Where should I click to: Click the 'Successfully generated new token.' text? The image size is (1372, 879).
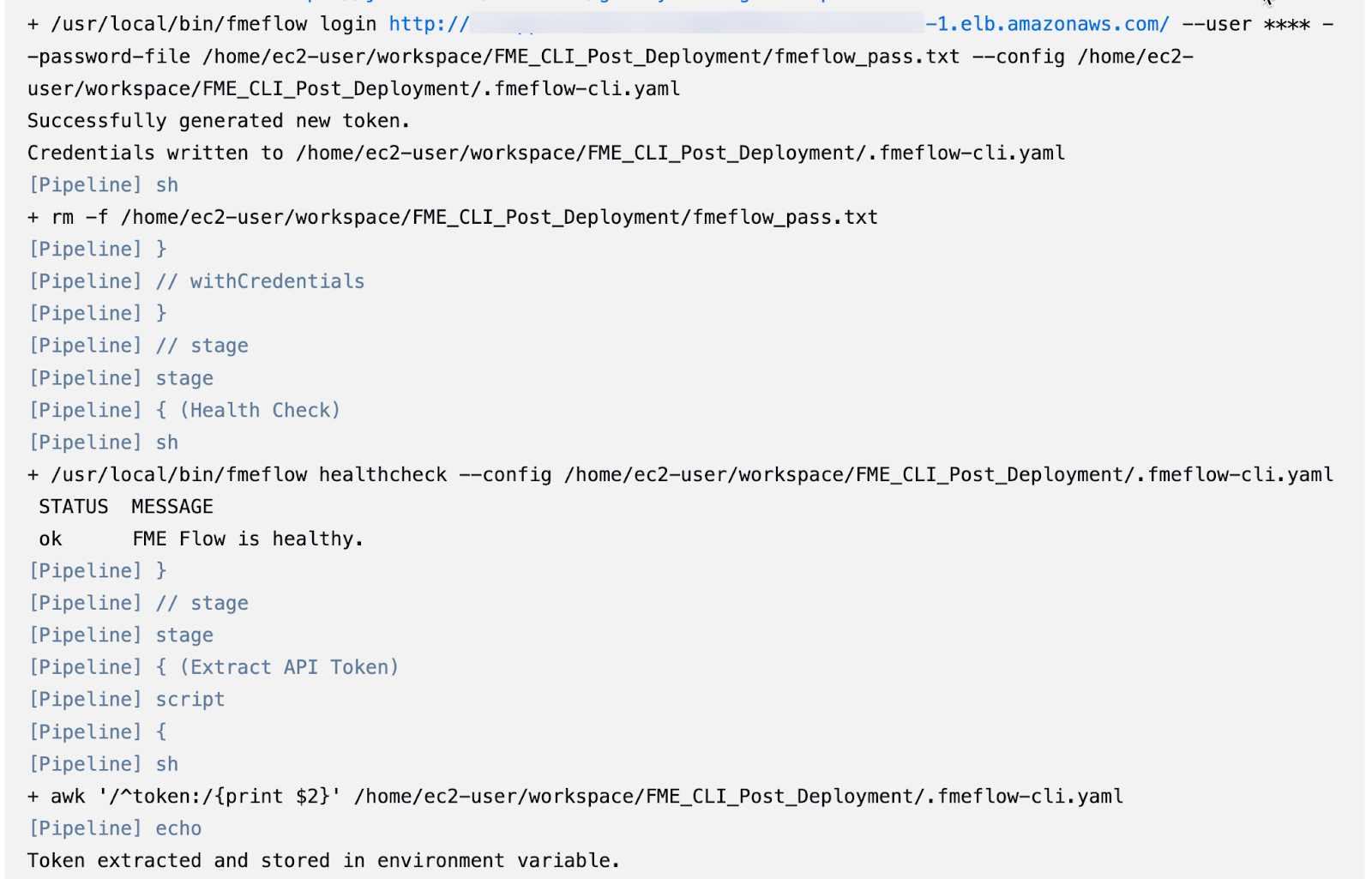[x=219, y=121]
